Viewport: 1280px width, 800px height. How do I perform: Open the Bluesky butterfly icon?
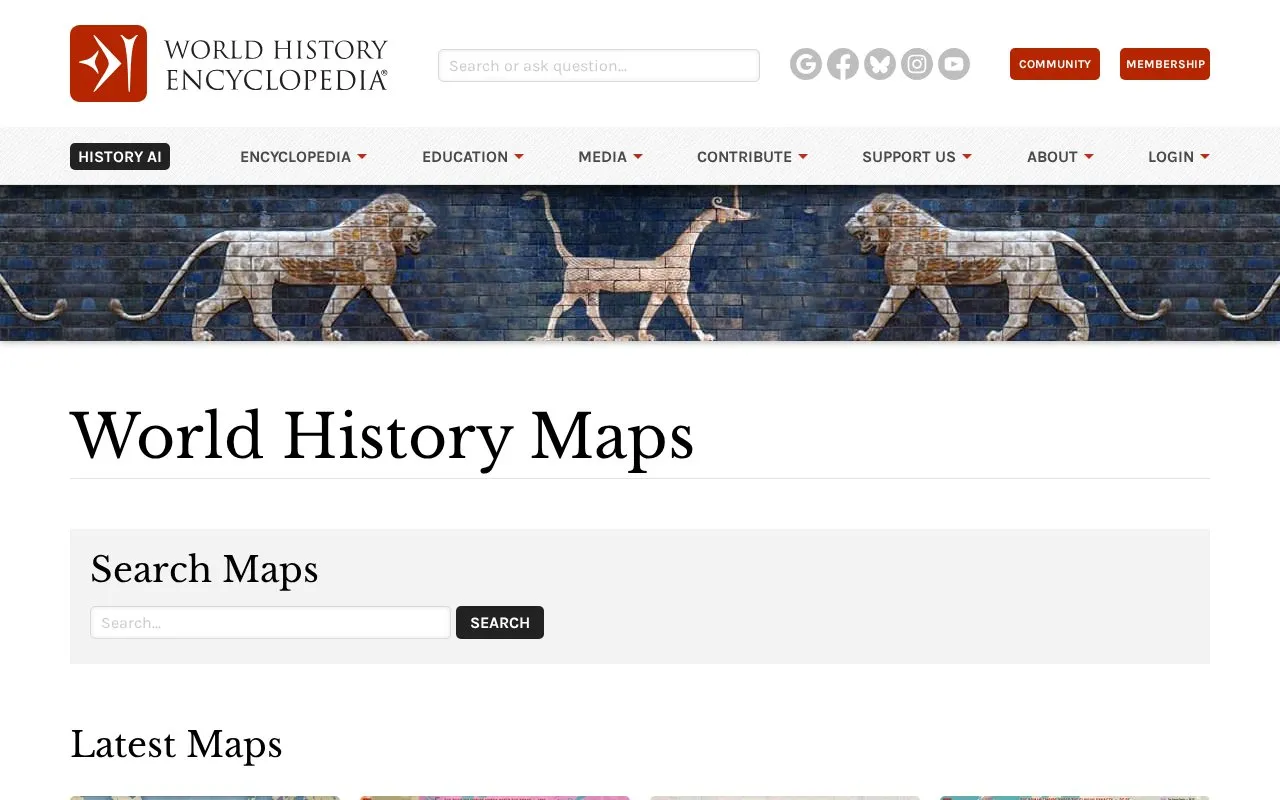tap(880, 64)
